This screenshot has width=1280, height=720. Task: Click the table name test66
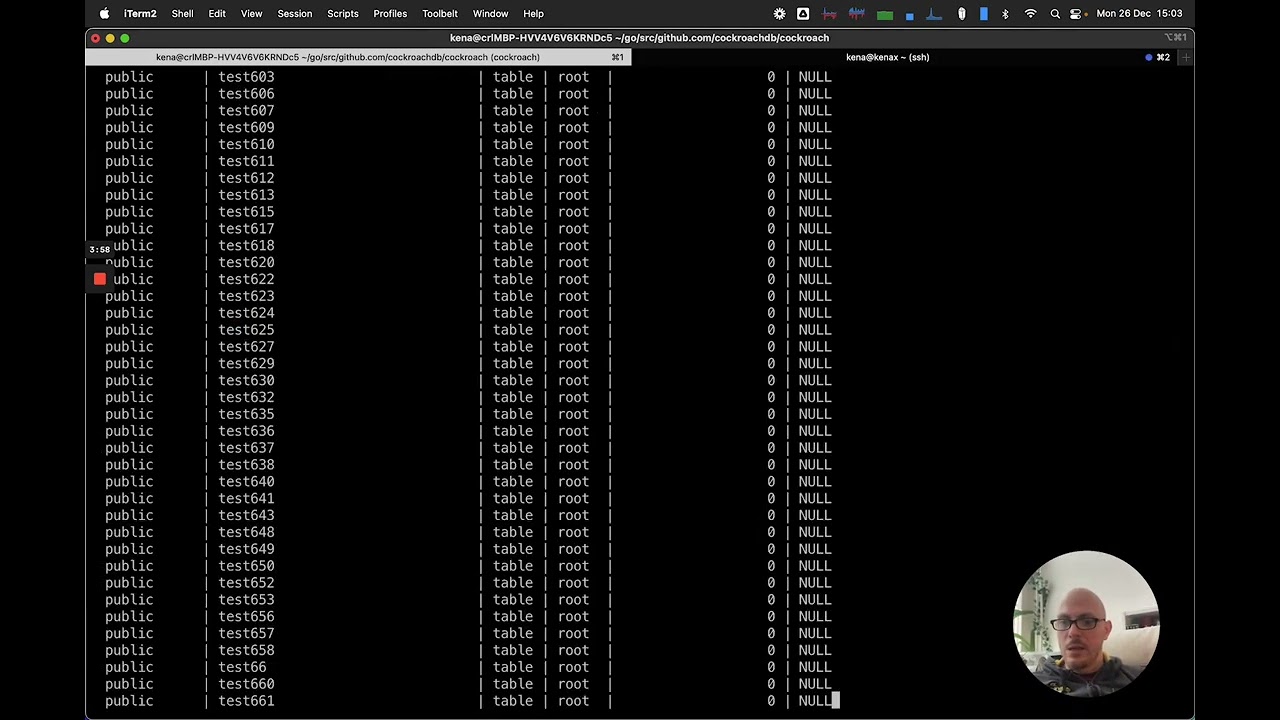click(242, 667)
